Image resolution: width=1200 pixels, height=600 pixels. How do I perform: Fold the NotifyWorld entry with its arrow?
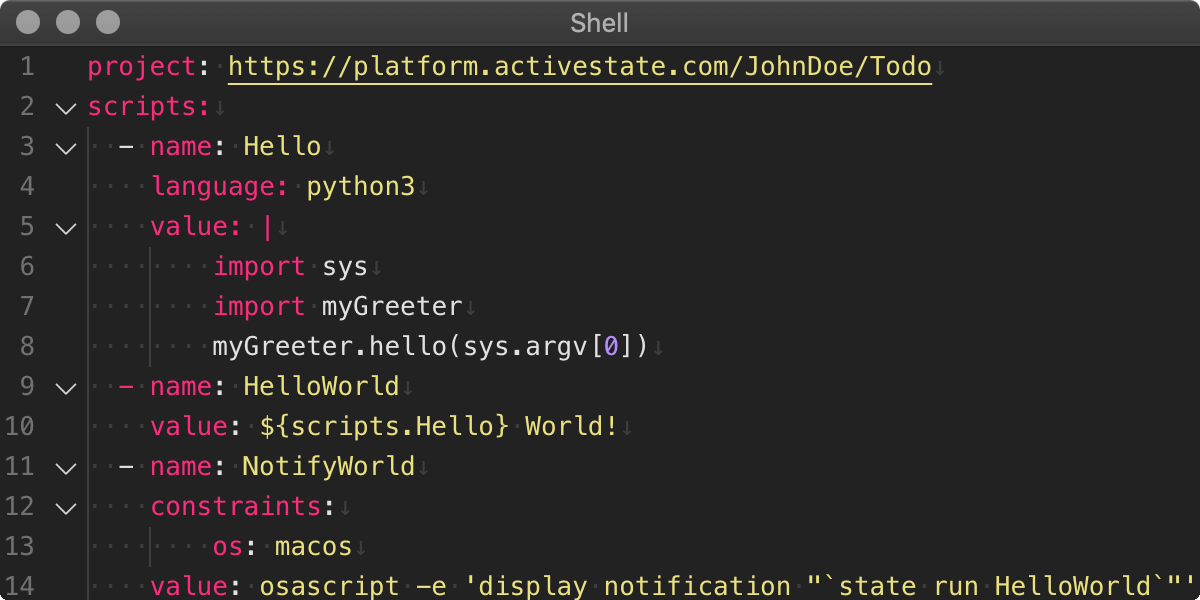click(65, 467)
